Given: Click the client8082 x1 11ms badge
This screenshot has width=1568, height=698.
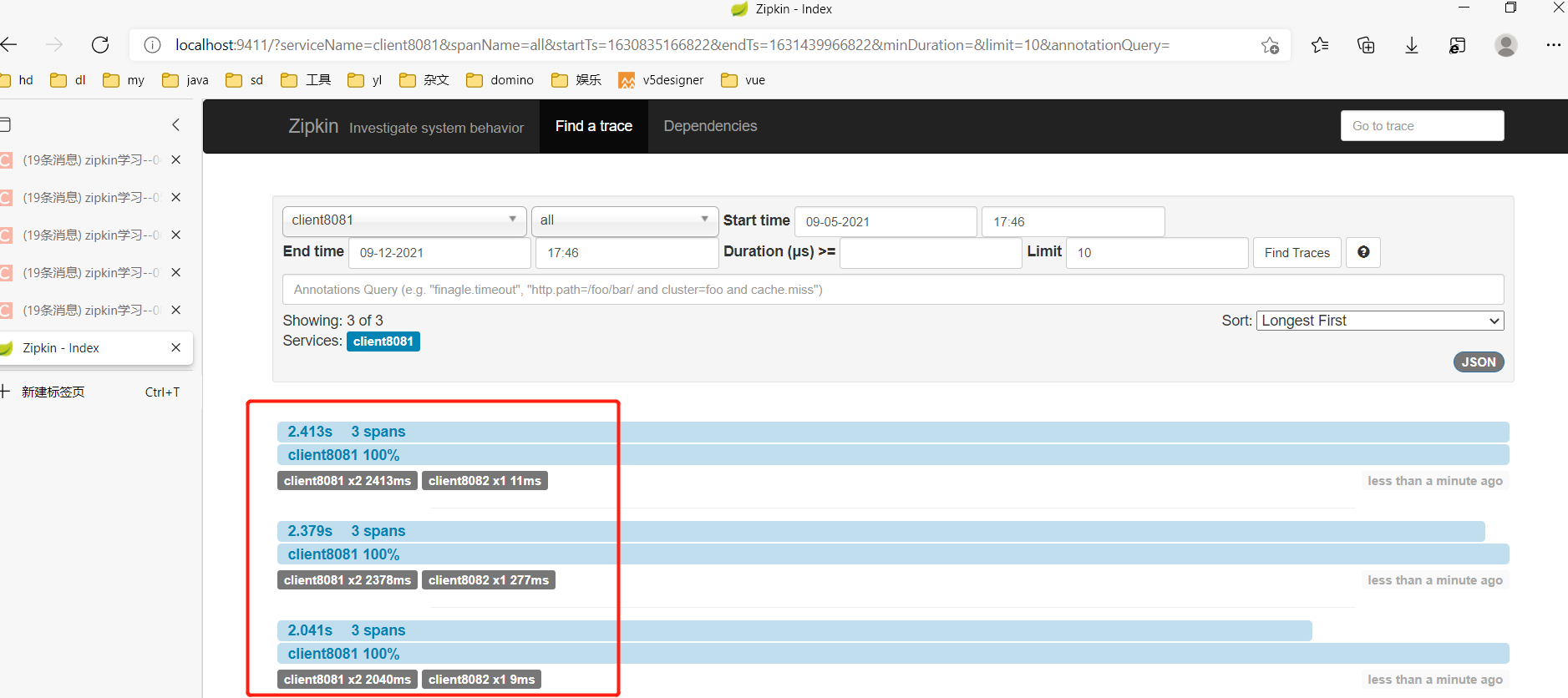Looking at the screenshot, I should click(x=485, y=481).
